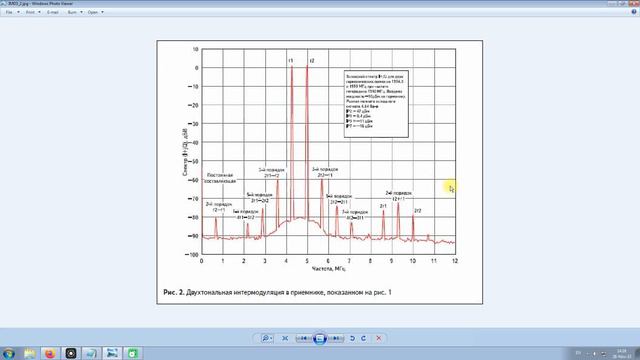
Task: Open the black screen recorder taskbar icon
Action: point(71,353)
